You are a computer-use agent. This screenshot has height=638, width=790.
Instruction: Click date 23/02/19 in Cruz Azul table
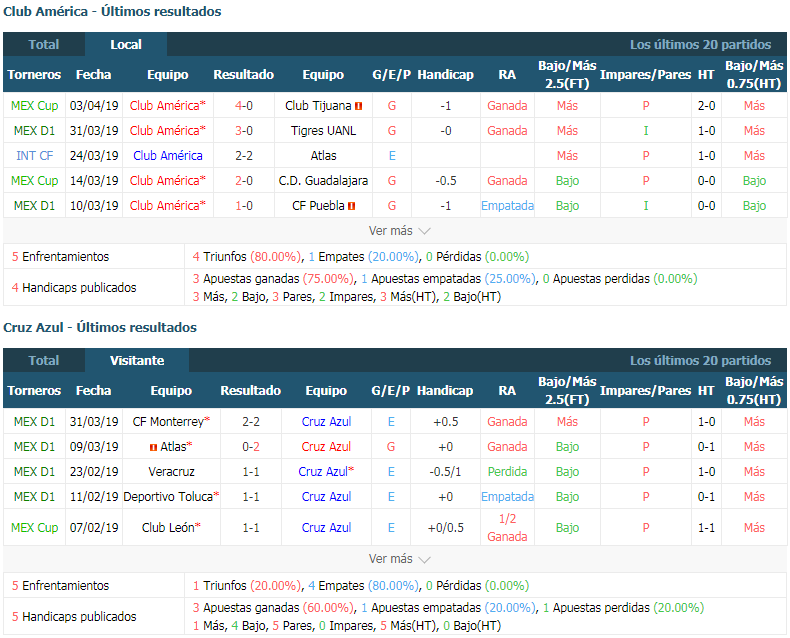point(94,472)
